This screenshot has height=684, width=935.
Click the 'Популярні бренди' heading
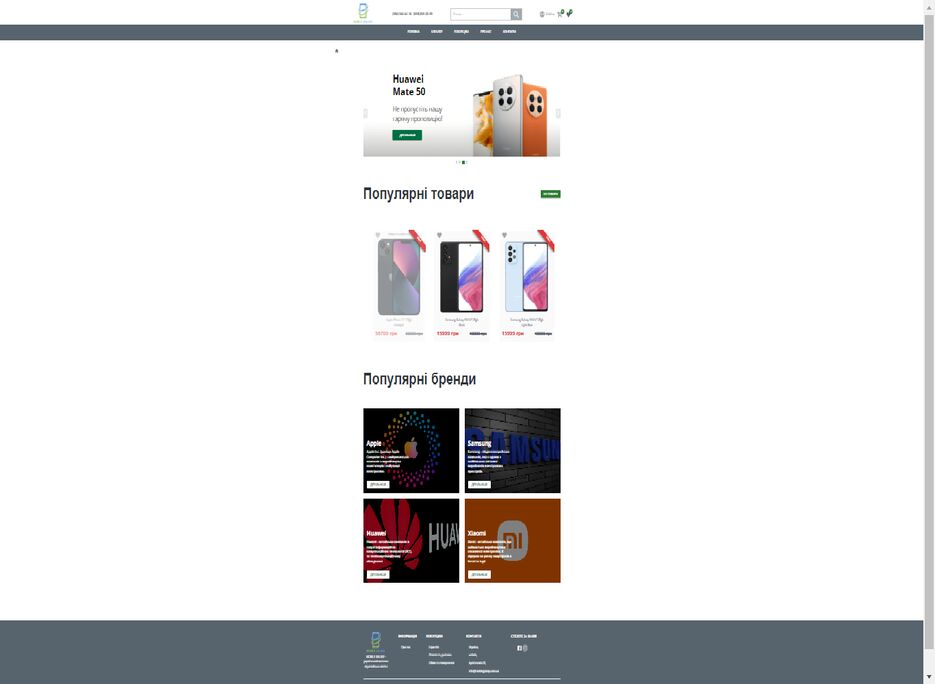click(x=420, y=379)
